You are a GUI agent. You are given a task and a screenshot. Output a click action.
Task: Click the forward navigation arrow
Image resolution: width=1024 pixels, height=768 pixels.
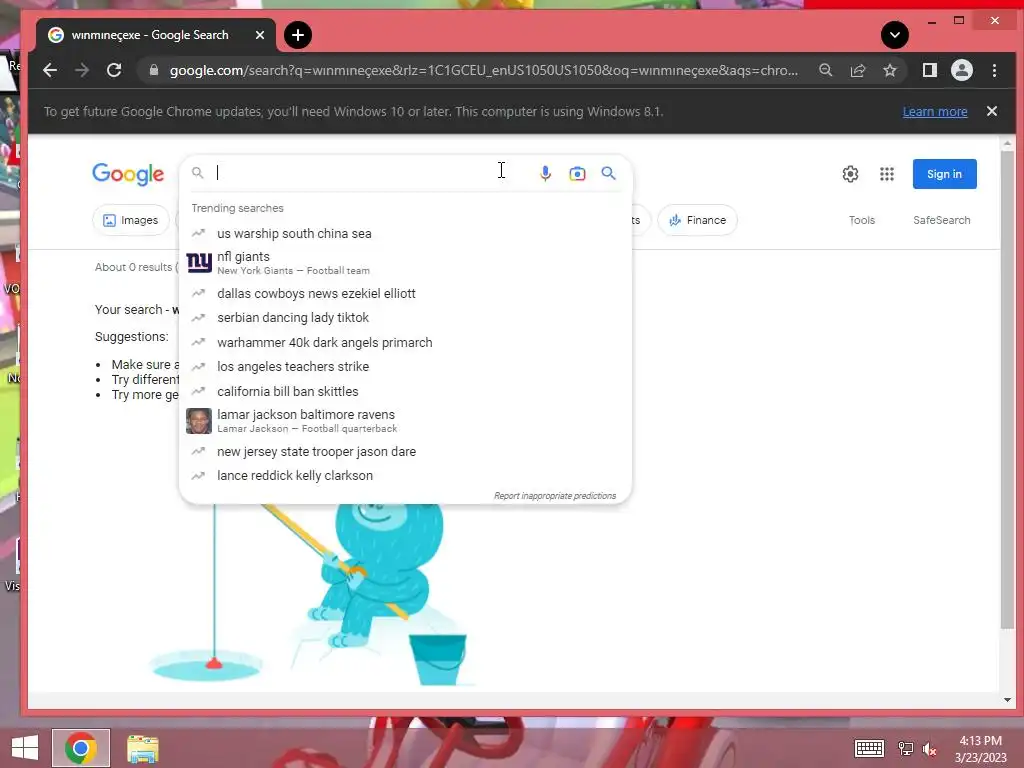[82, 71]
